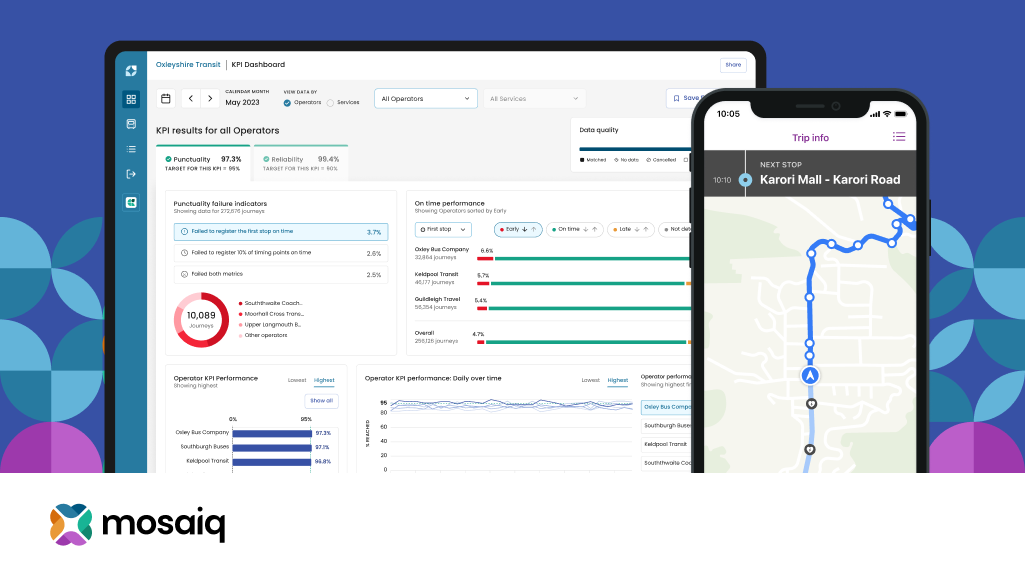Open the trip list icon on phone screen
1025x577 pixels.
[x=899, y=137]
